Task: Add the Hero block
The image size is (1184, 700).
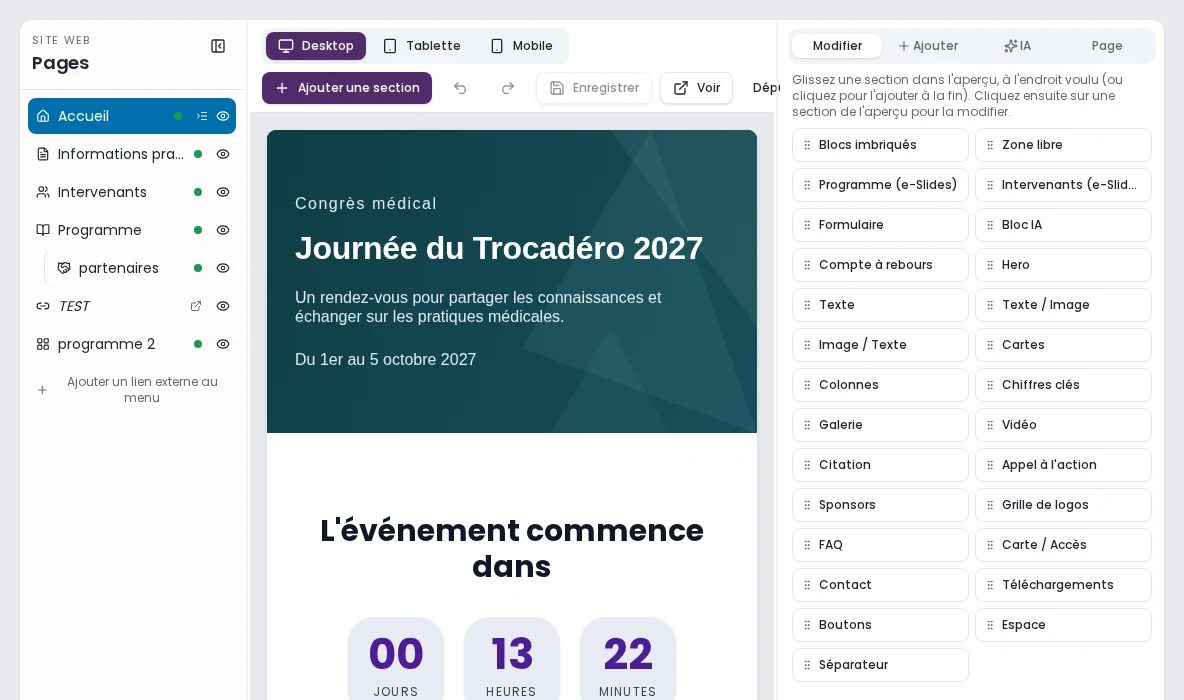Action: 1063,265
